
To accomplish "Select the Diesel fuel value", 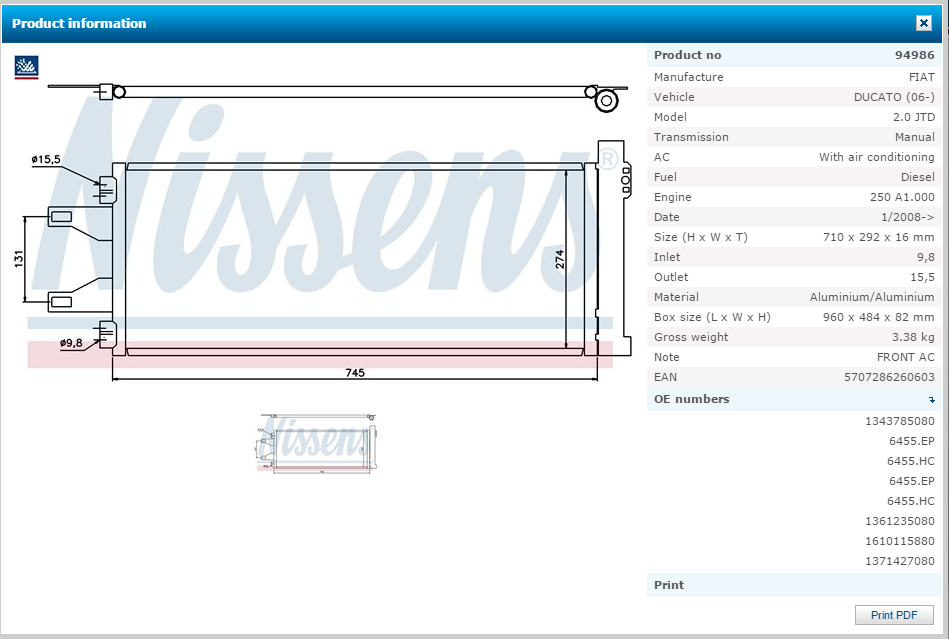I will 918,177.
